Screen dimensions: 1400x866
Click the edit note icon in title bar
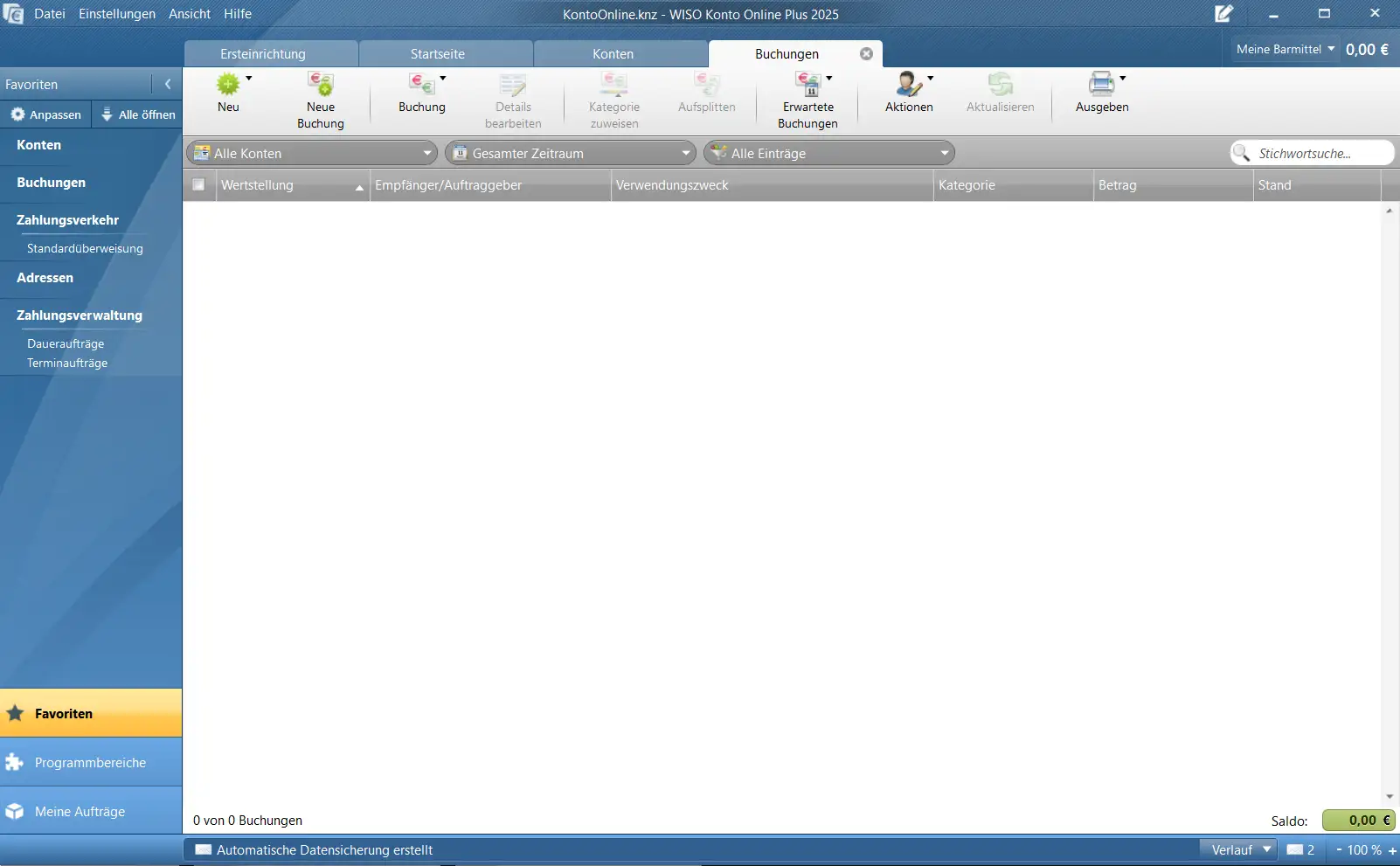click(1223, 14)
